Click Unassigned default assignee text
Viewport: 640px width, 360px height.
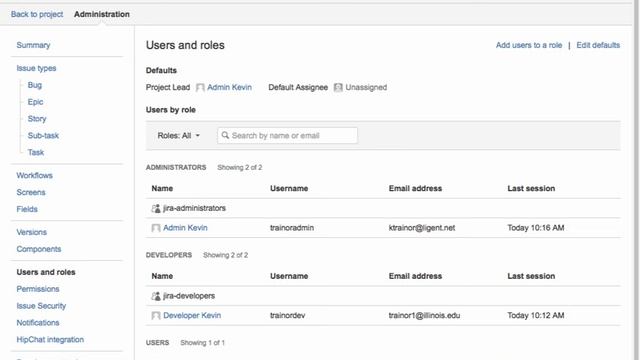(x=366, y=87)
